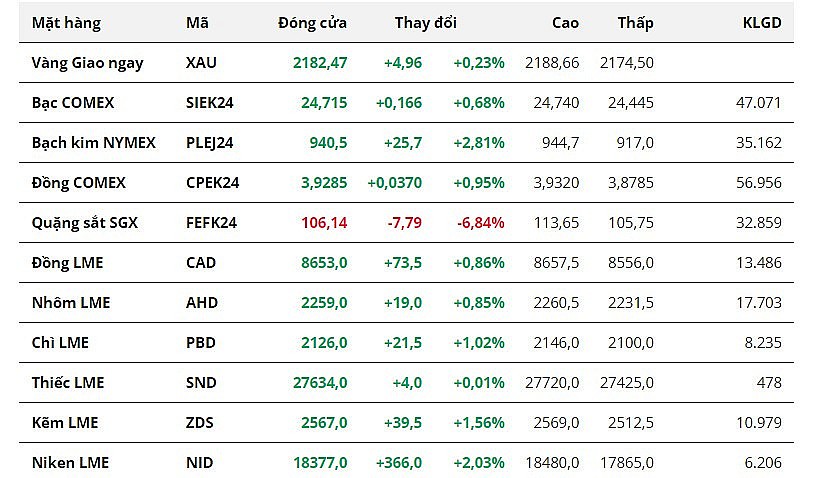Open the Bạc COMEX commodity link
Screen dimensions: 820x478
pyautogui.click(x=73, y=103)
